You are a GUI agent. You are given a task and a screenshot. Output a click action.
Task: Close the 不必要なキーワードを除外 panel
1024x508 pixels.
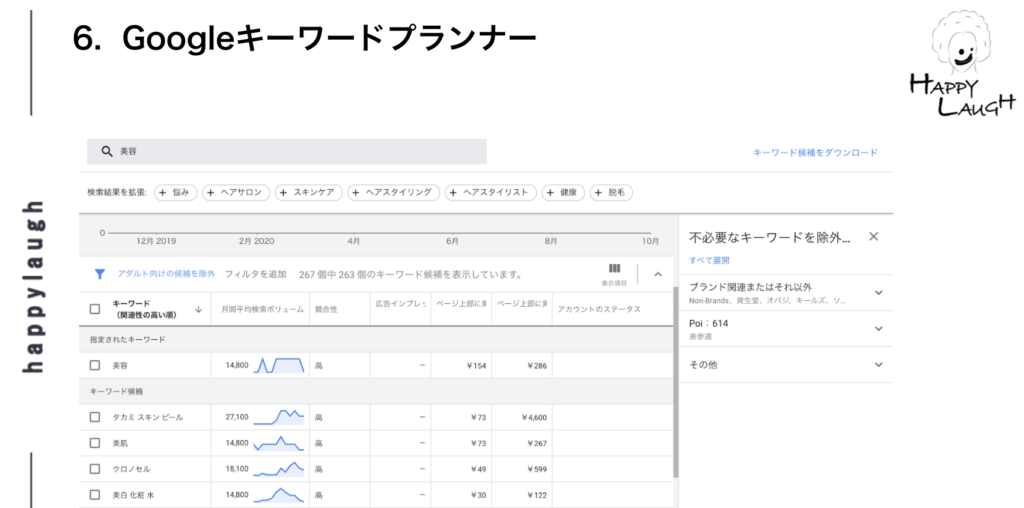coord(874,236)
